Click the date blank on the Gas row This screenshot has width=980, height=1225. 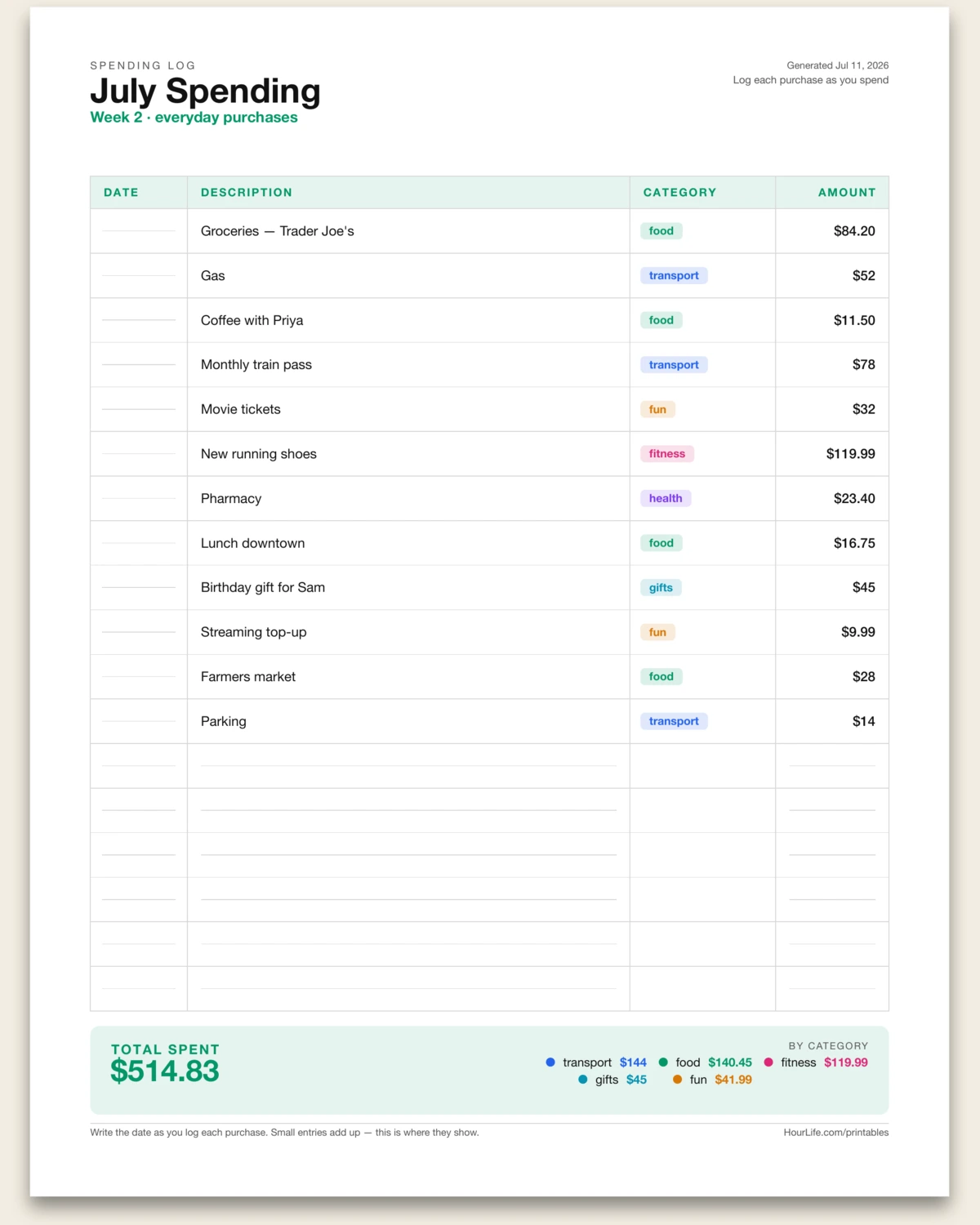pos(139,276)
